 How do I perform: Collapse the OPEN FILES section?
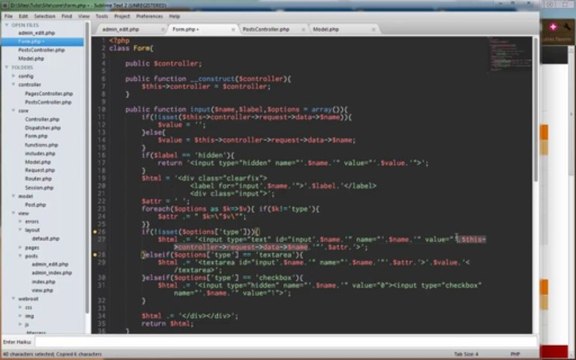coord(7,25)
